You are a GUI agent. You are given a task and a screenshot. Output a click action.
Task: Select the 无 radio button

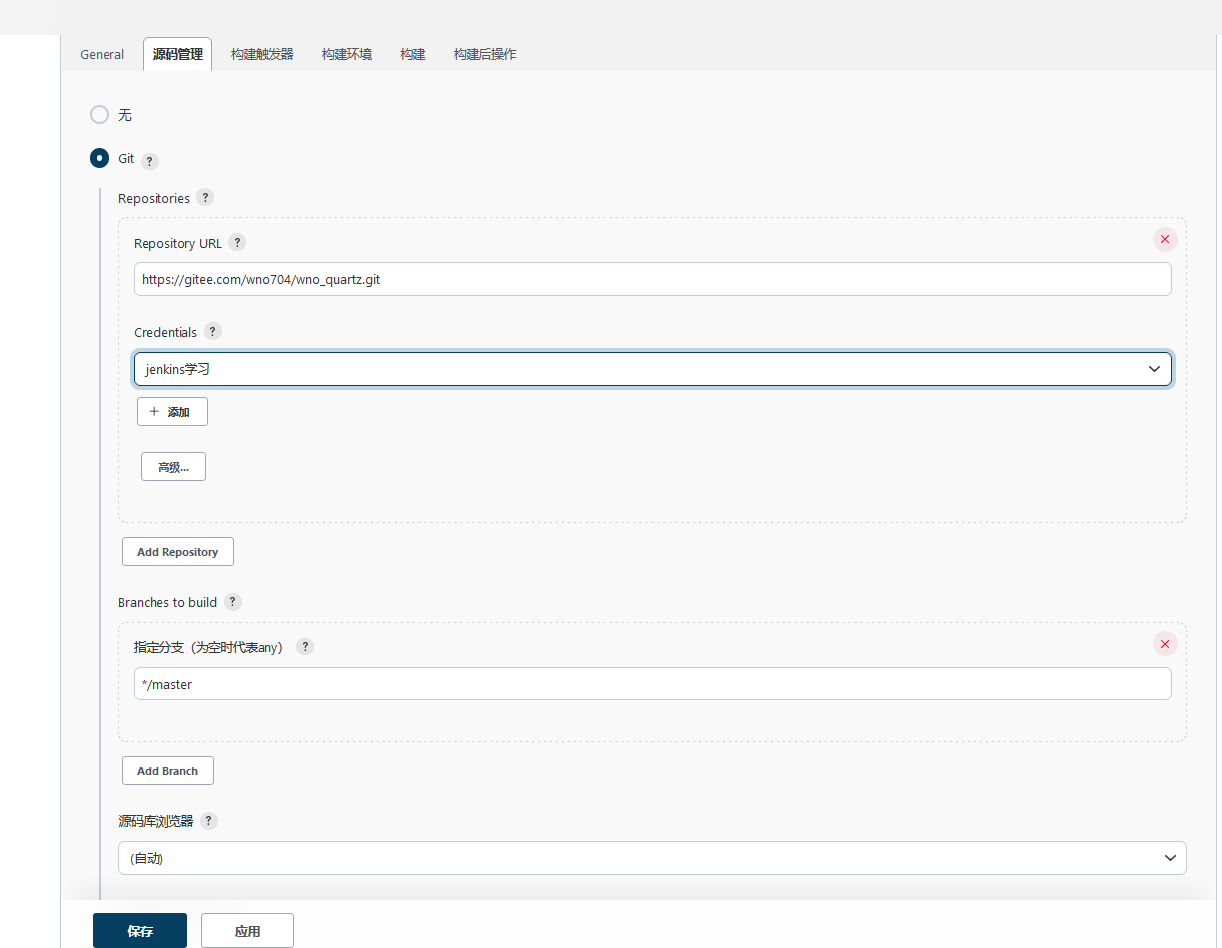pyautogui.click(x=99, y=115)
